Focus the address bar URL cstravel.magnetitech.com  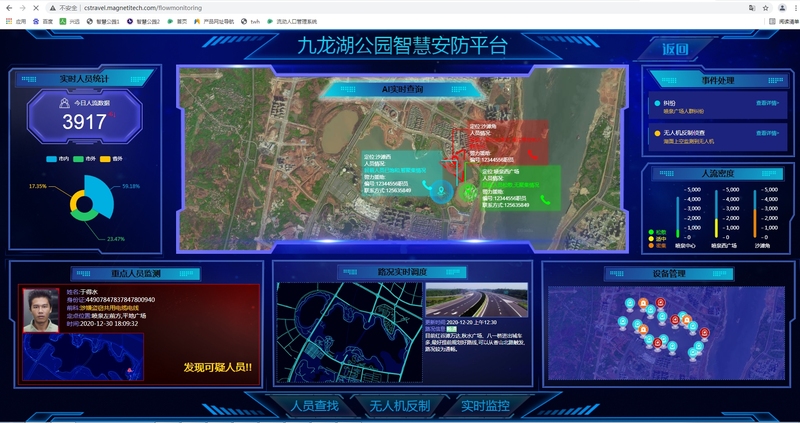(143, 8)
